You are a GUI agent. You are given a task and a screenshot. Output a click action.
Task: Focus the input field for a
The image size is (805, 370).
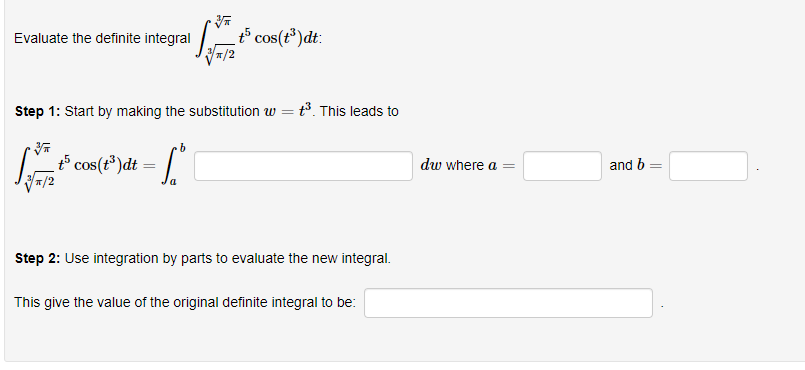[x=562, y=166]
